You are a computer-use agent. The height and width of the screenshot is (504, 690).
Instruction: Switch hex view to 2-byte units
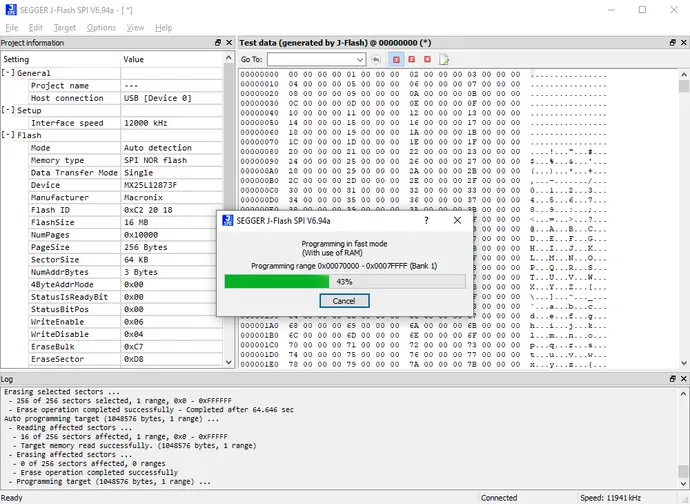[412, 60]
